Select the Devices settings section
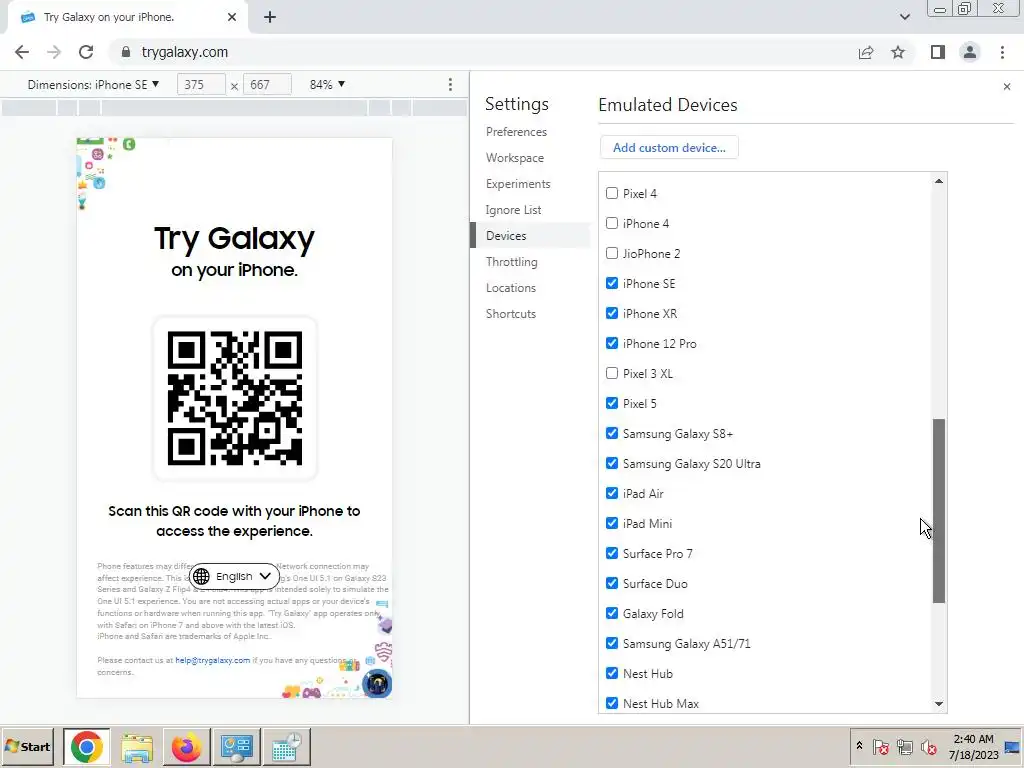Viewport: 1024px width, 768px height. coord(530,236)
